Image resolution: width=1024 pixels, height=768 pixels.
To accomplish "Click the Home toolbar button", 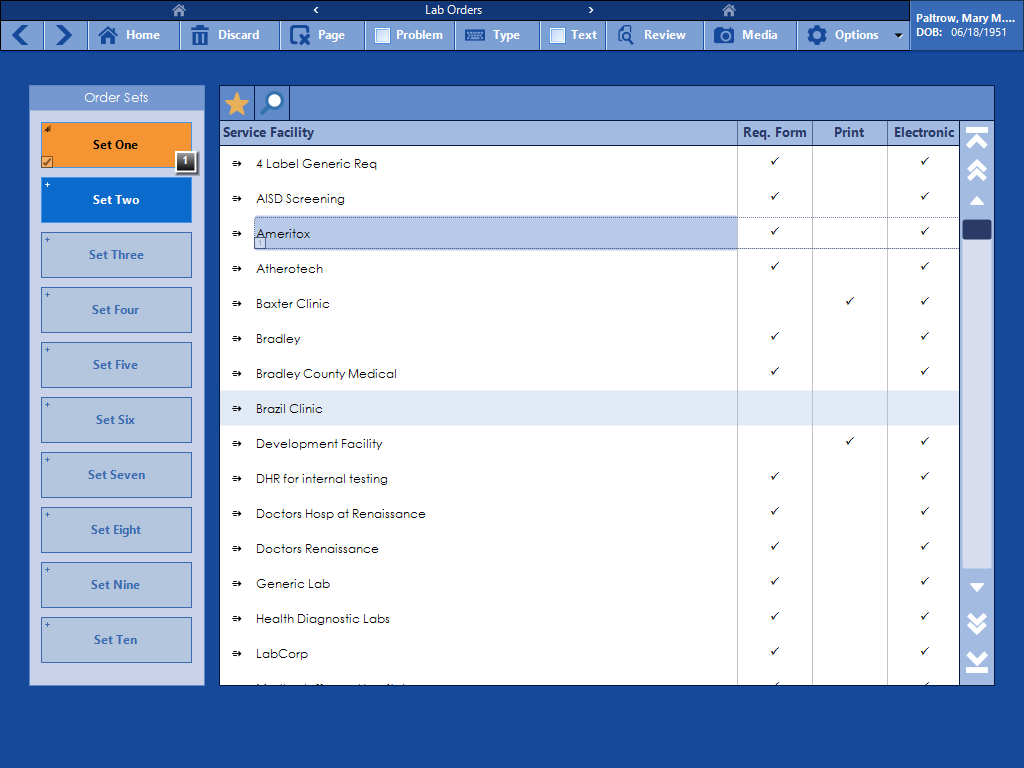I will pos(131,35).
